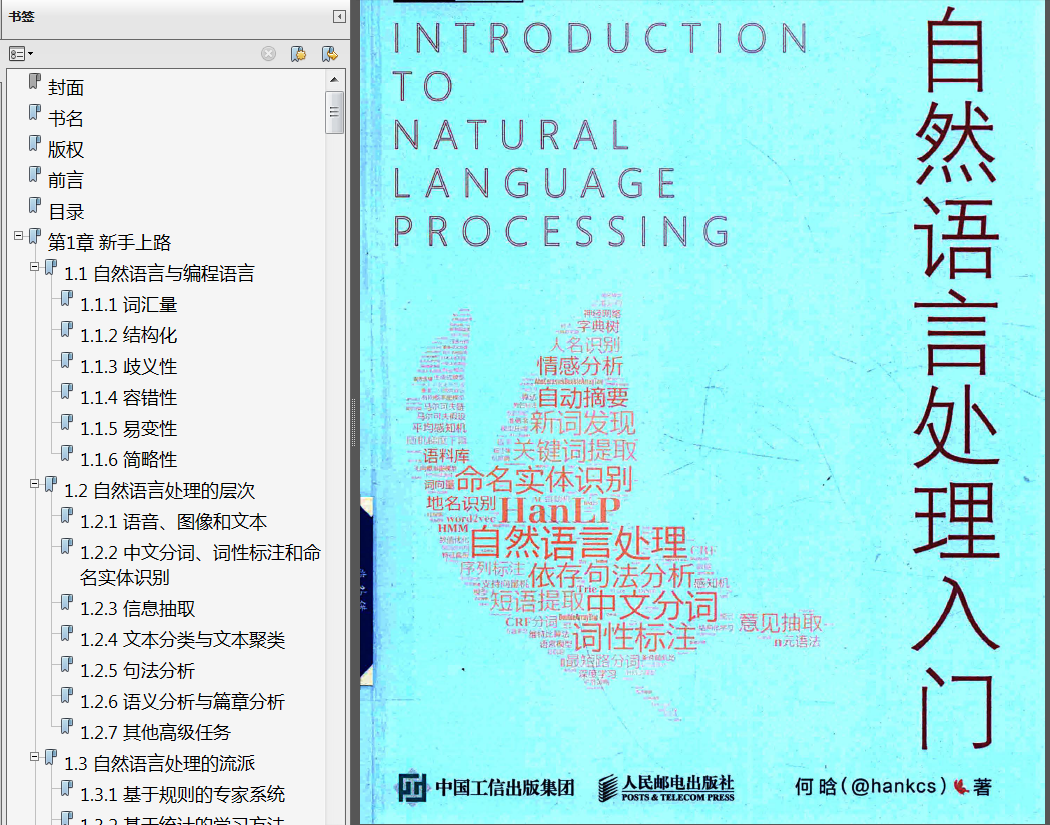Image resolution: width=1050 pixels, height=825 pixels.
Task: Select bookmark 1.1.4 容错性
Action: click(129, 398)
